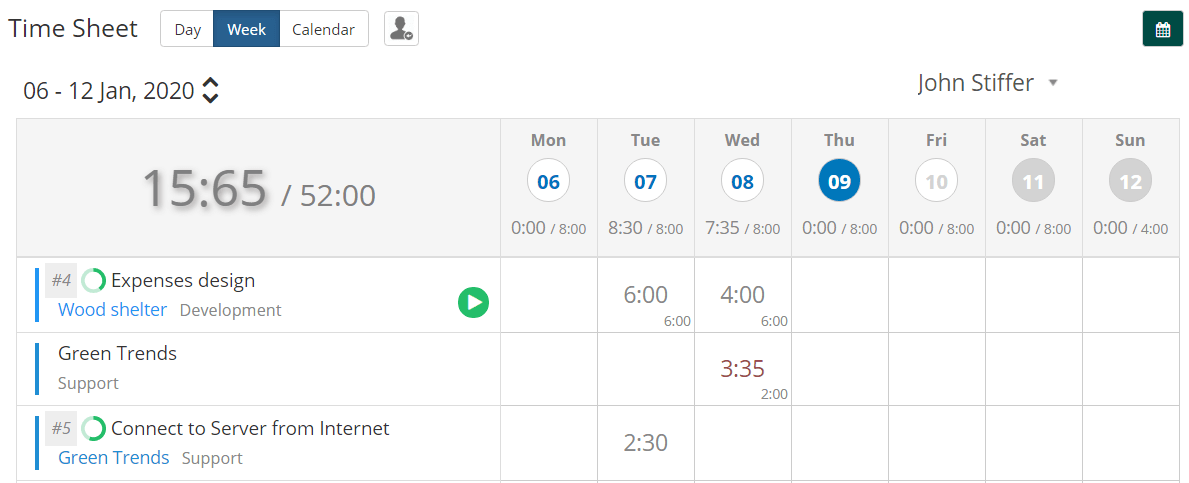Open the Green Trends project link under task #5
Viewport: 1189px width, 483px height.
114,457
